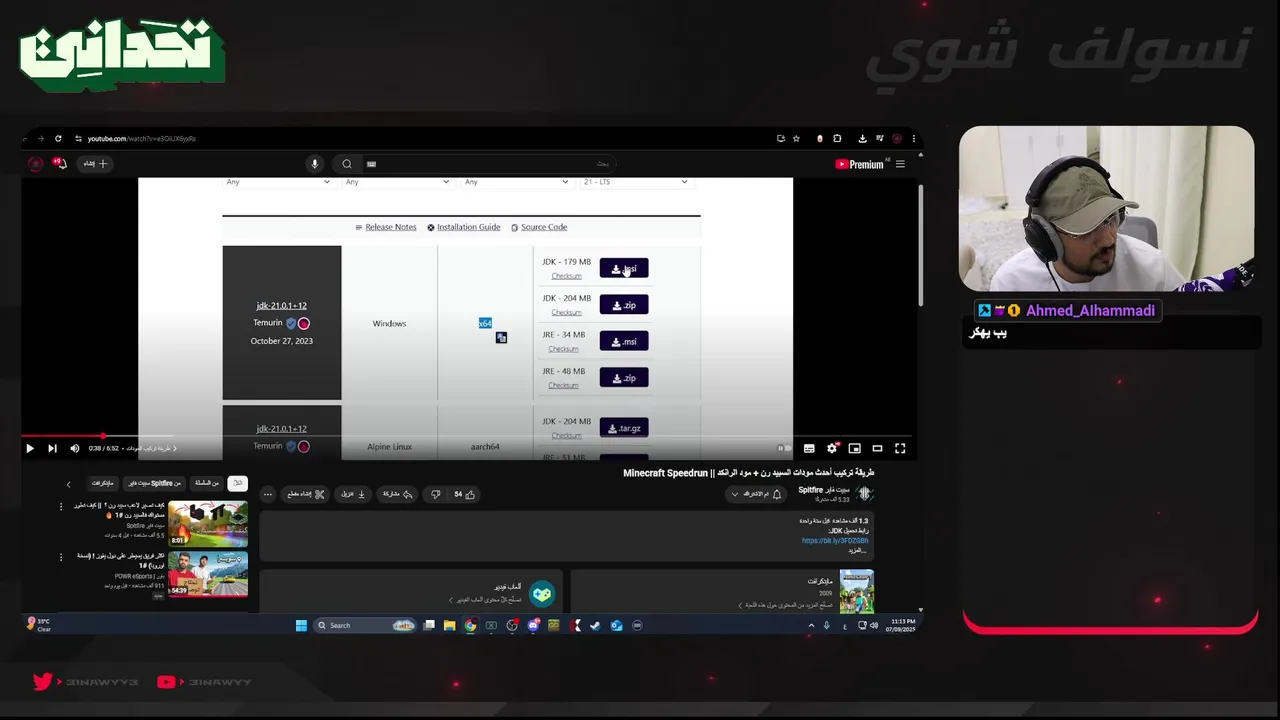This screenshot has height=720, width=1280.
Task: Open YouTube notifications bell
Action: point(60,163)
